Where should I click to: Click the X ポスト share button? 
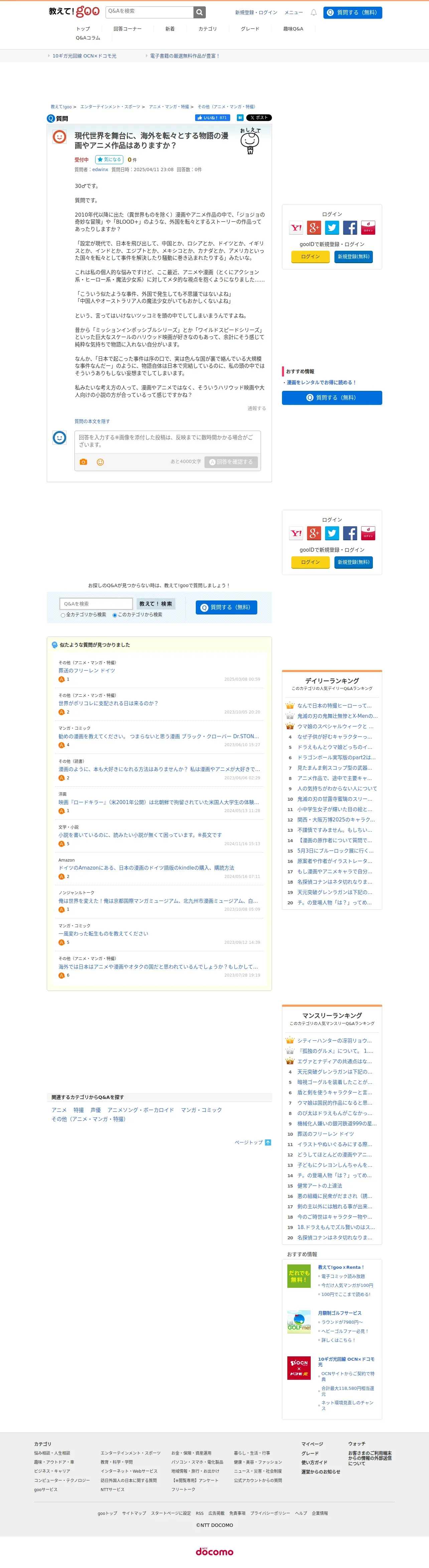coord(259,118)
